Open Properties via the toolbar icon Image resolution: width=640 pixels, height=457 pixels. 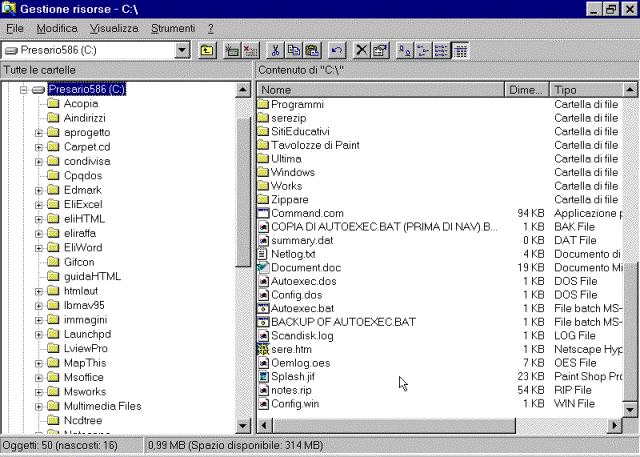380,51
